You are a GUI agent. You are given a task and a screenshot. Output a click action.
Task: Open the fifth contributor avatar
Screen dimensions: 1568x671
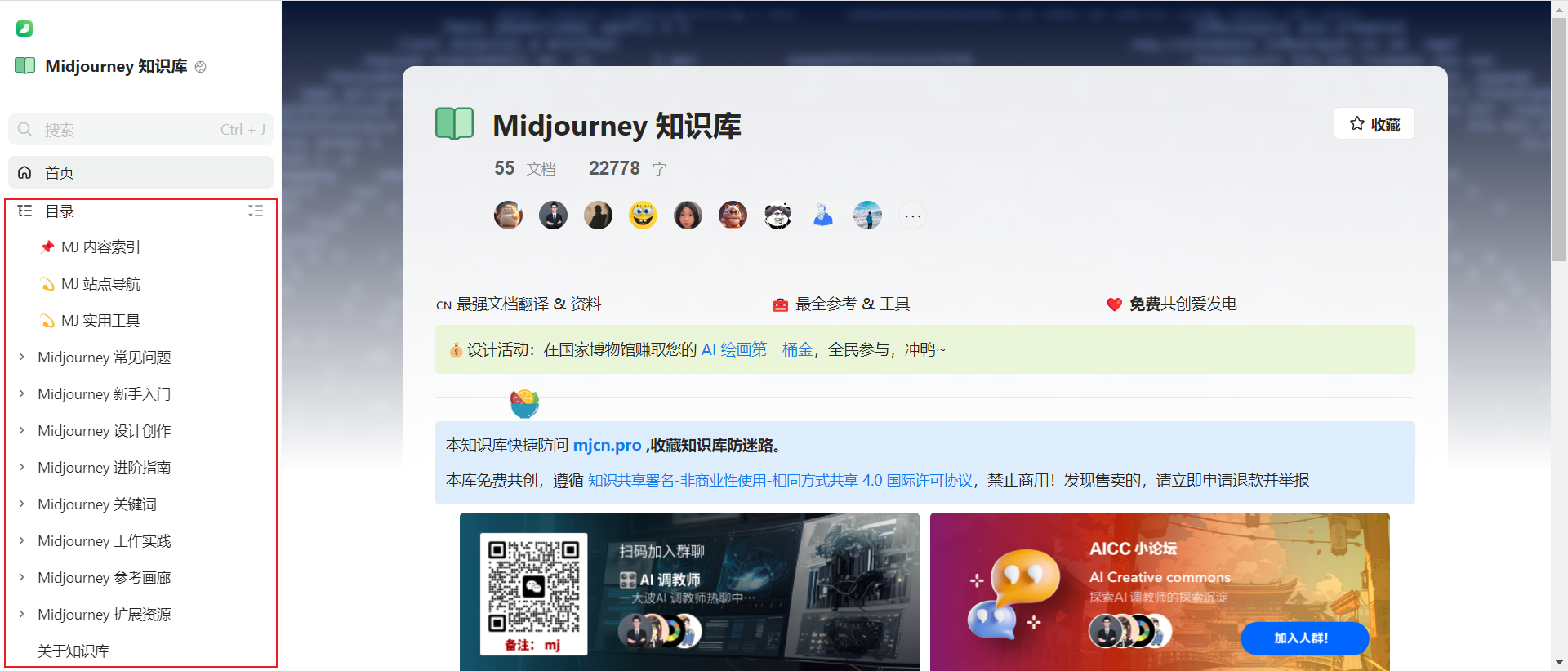click(688, 216)
